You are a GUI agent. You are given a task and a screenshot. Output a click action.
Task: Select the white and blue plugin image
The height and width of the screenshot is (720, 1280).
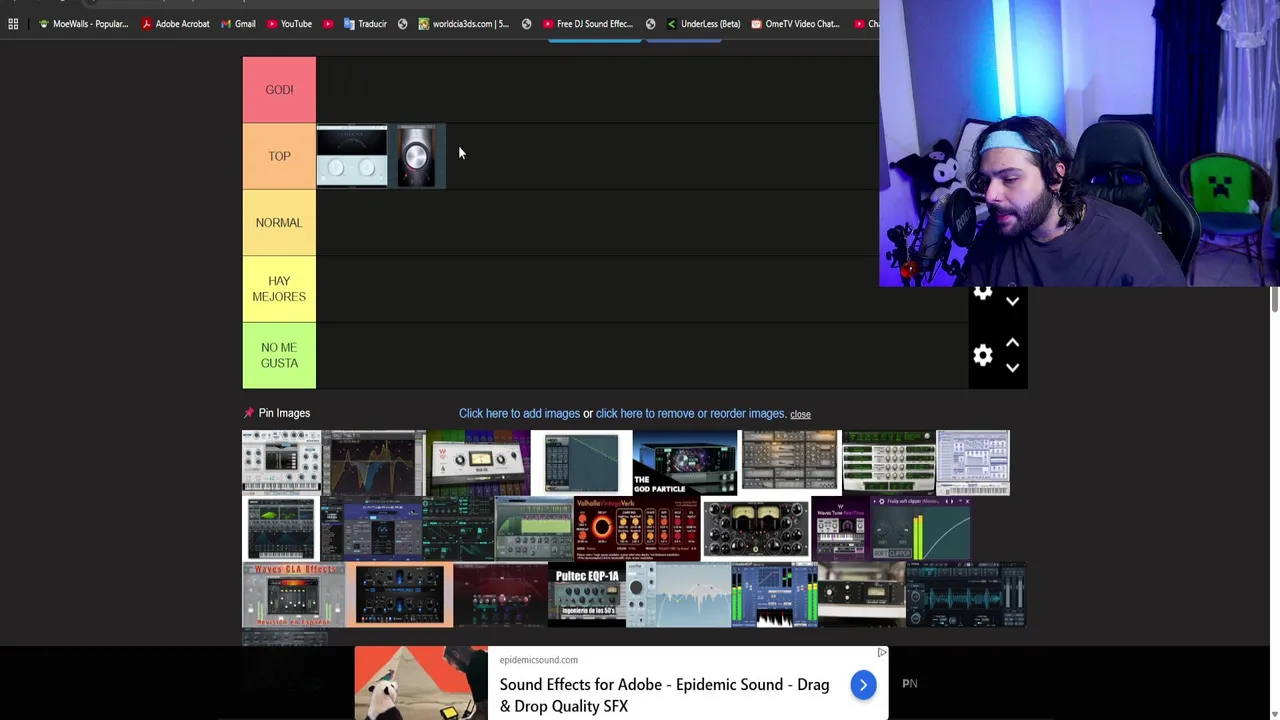point(973,463)
